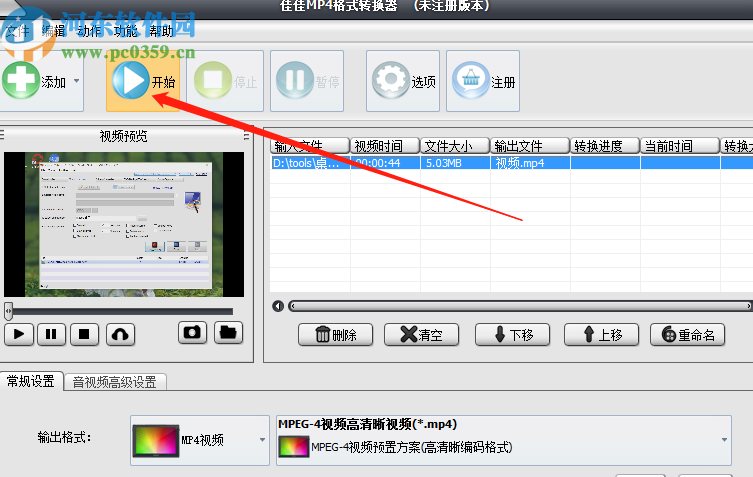The height and width of the screenshot is (477, 753).
Task: Click the 输出文件 column header
Action: pyautogui.click(x=530, y=146)
